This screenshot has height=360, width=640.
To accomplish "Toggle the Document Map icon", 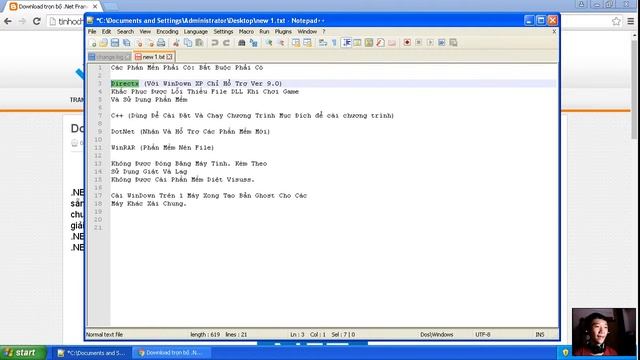I will (369, 43).
